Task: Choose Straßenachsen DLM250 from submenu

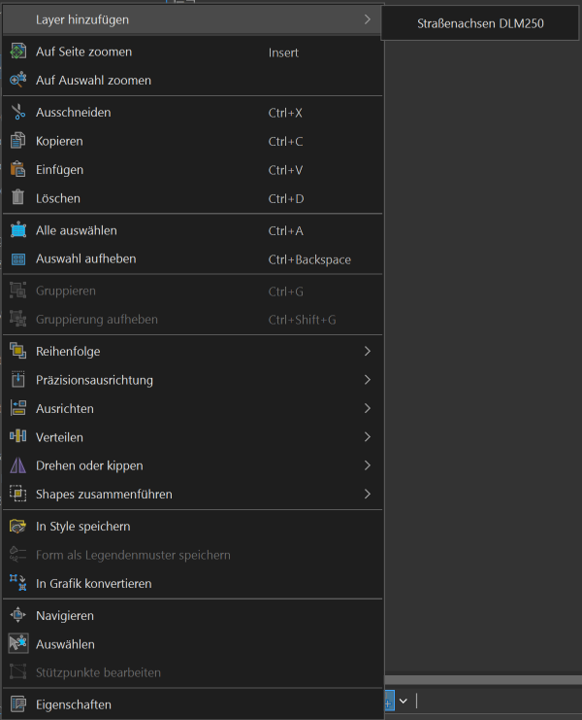Action: pos(480,23)
